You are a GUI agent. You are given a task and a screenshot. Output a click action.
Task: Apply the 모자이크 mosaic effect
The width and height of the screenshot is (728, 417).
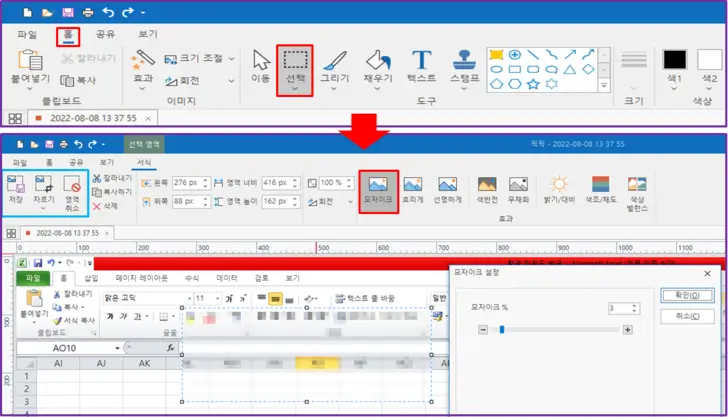[x=378, y=191]
